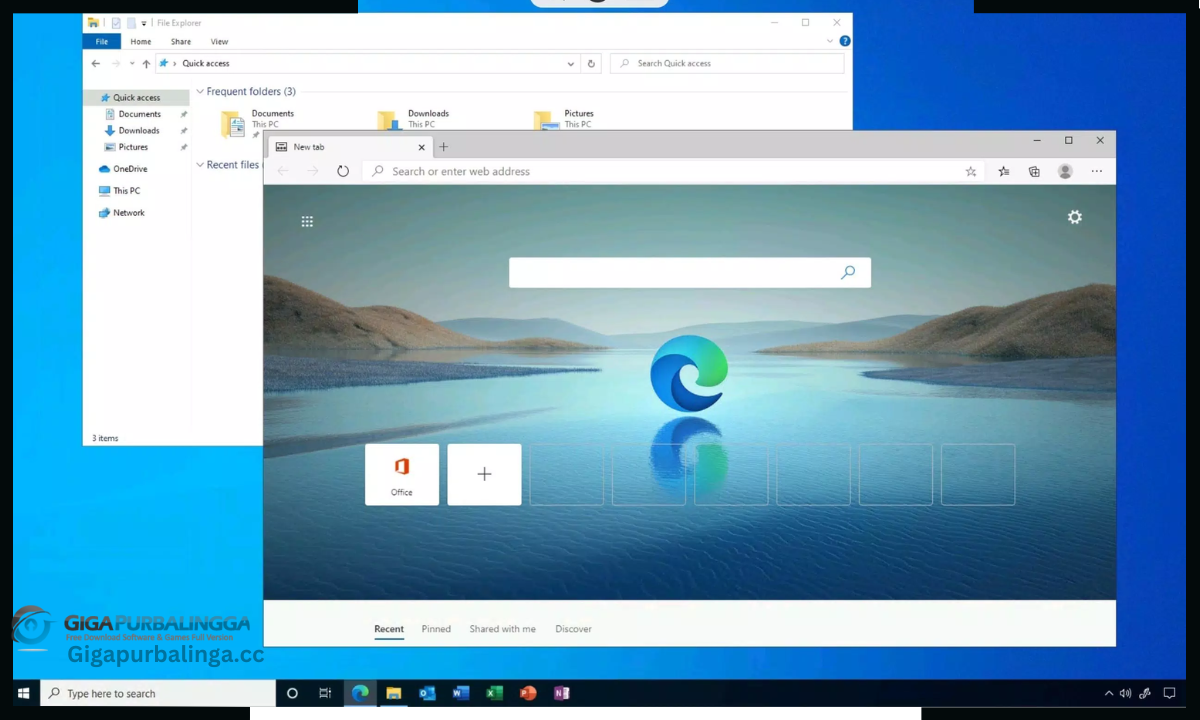This screenshot has height=720, width=1200.
Task: Switch to the Pinned tab
Action: click(x=436, y=629)
